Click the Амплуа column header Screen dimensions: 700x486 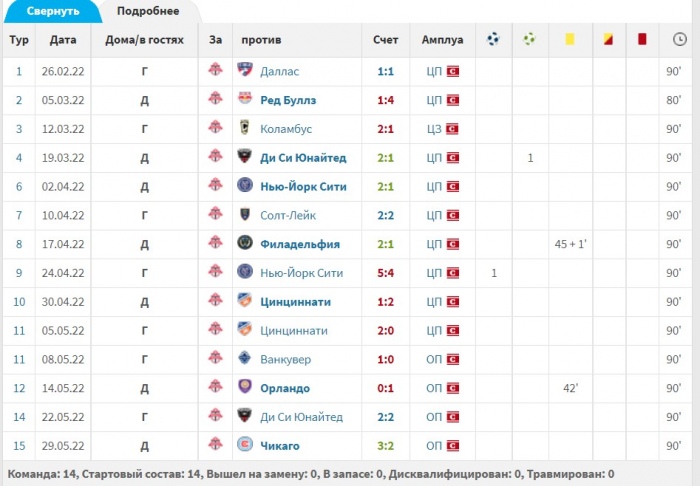coord(442,40)
